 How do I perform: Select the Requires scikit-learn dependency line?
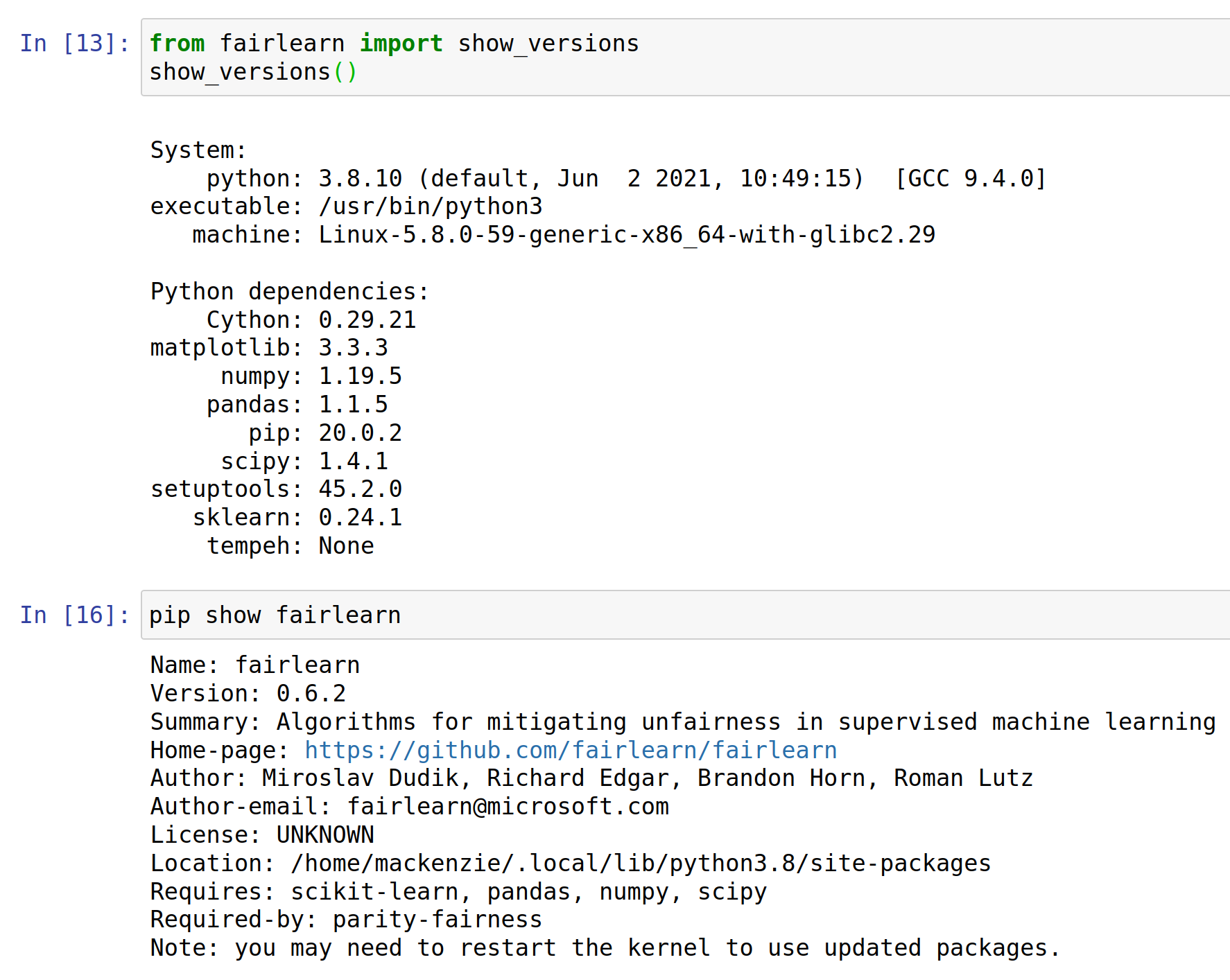pyautogui.click(x=458, y=891)
